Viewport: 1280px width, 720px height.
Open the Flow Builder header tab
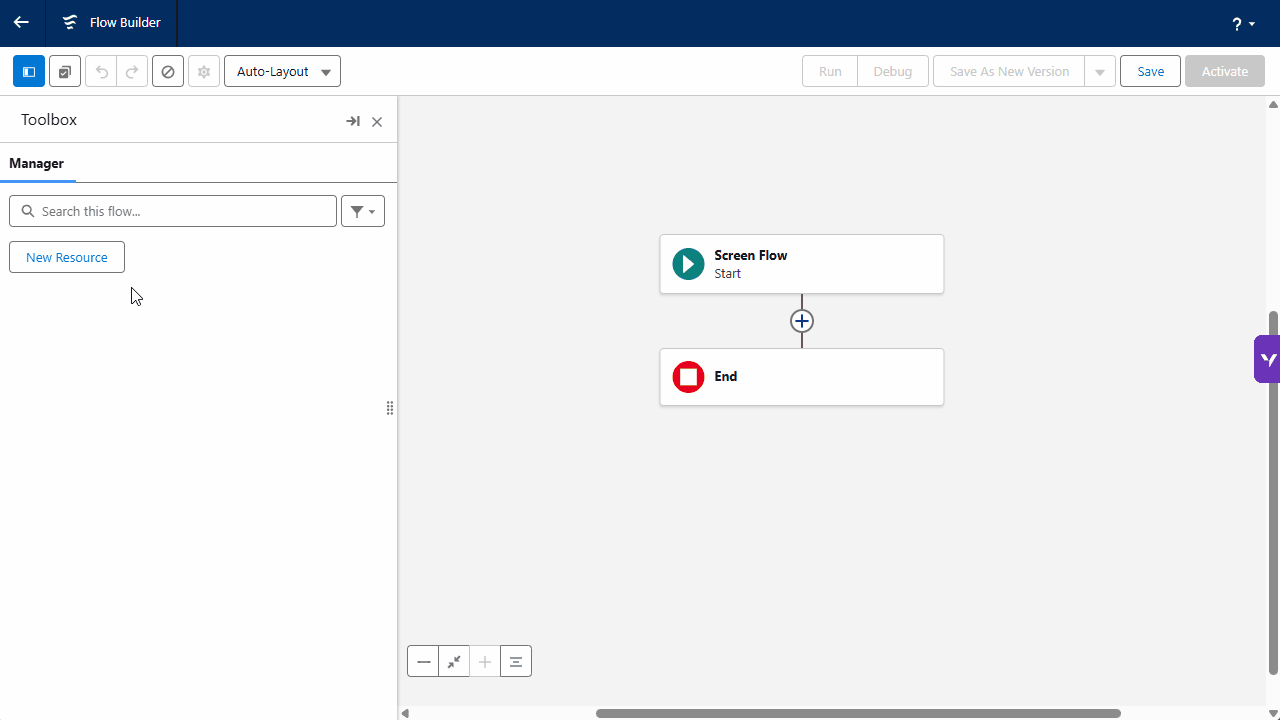pos(111,23)
